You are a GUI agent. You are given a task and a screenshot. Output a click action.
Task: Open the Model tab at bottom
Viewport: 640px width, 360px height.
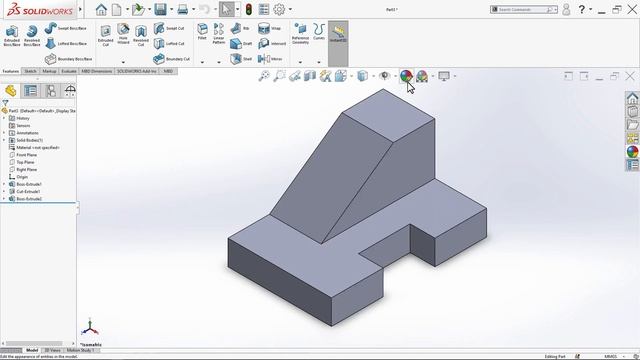32,350
